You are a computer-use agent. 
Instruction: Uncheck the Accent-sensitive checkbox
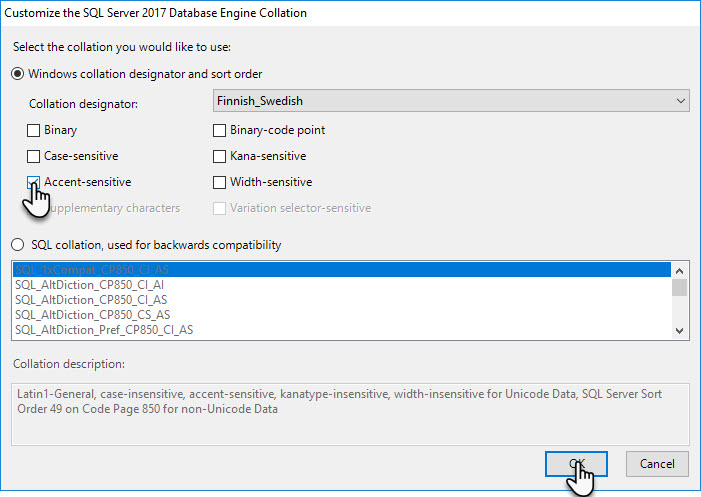(x=34, y=182)
